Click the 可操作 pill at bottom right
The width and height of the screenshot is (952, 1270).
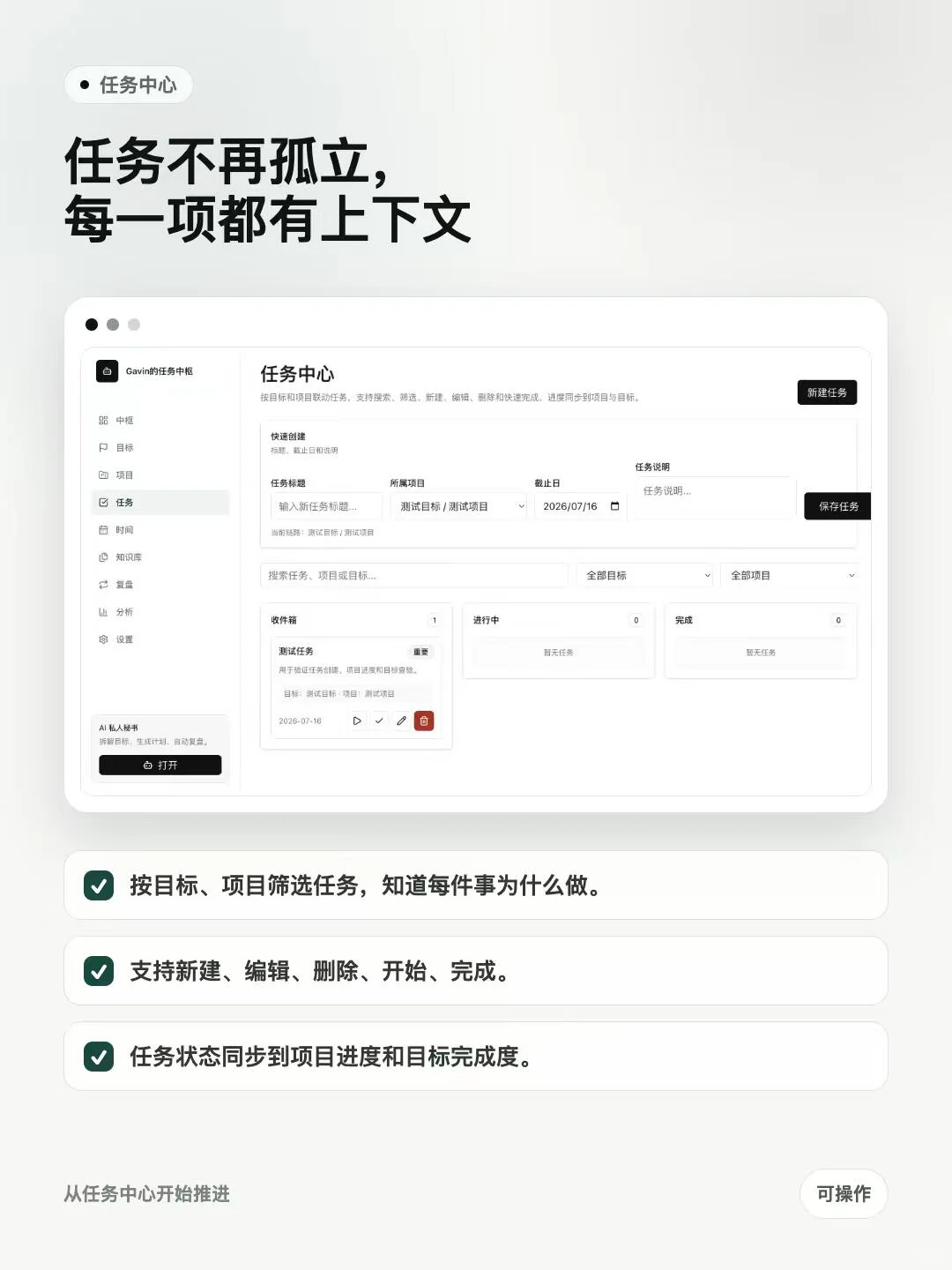(x=844, y=1193)
